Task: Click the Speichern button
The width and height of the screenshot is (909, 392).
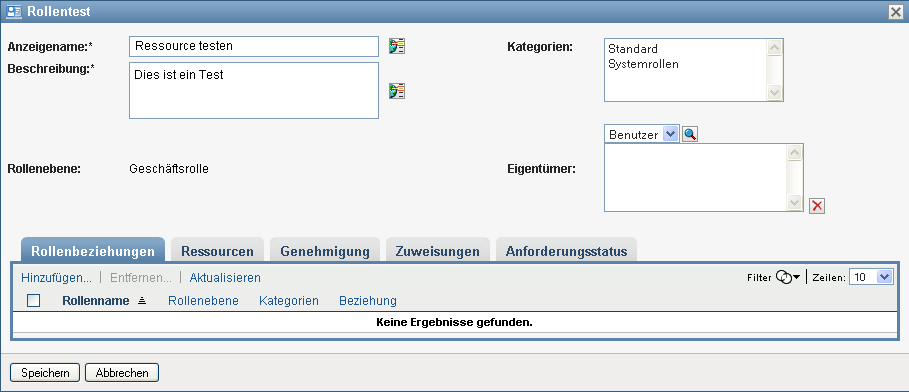Action: click(45, 373)
